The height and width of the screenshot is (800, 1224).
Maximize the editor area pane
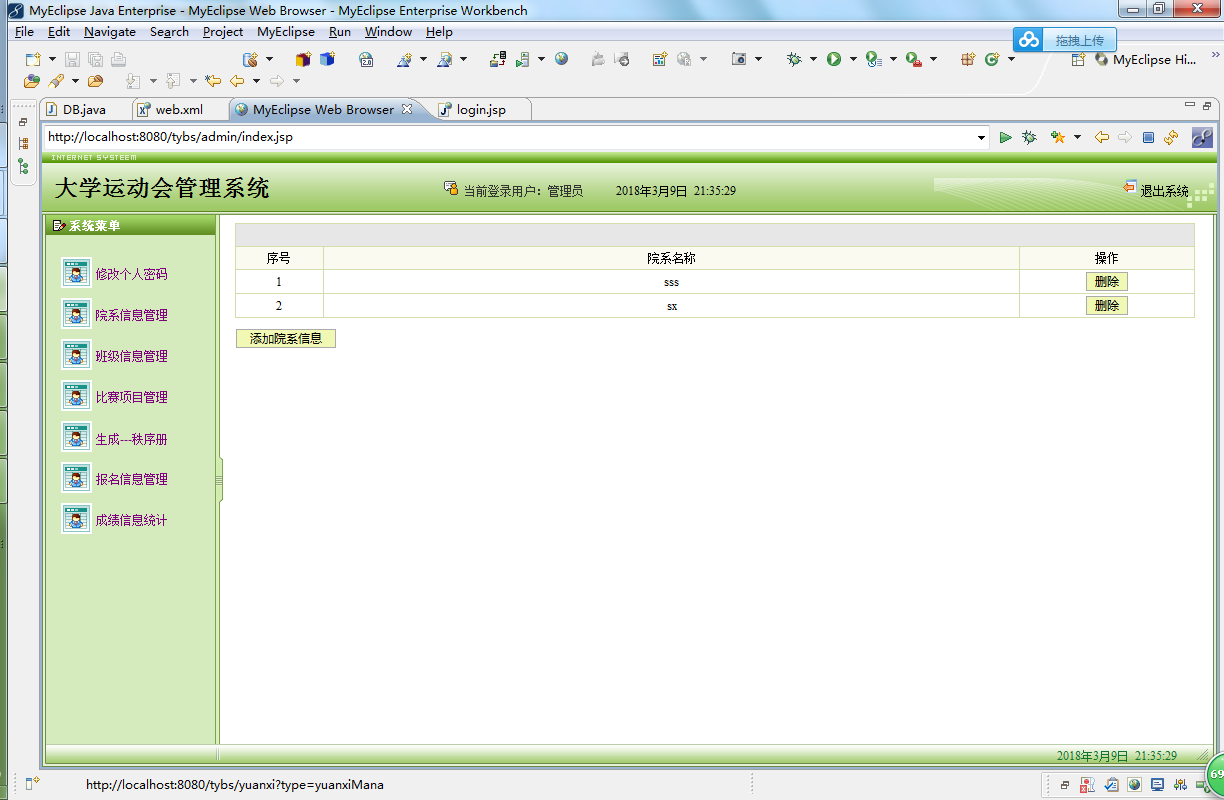coord(1207,104)
